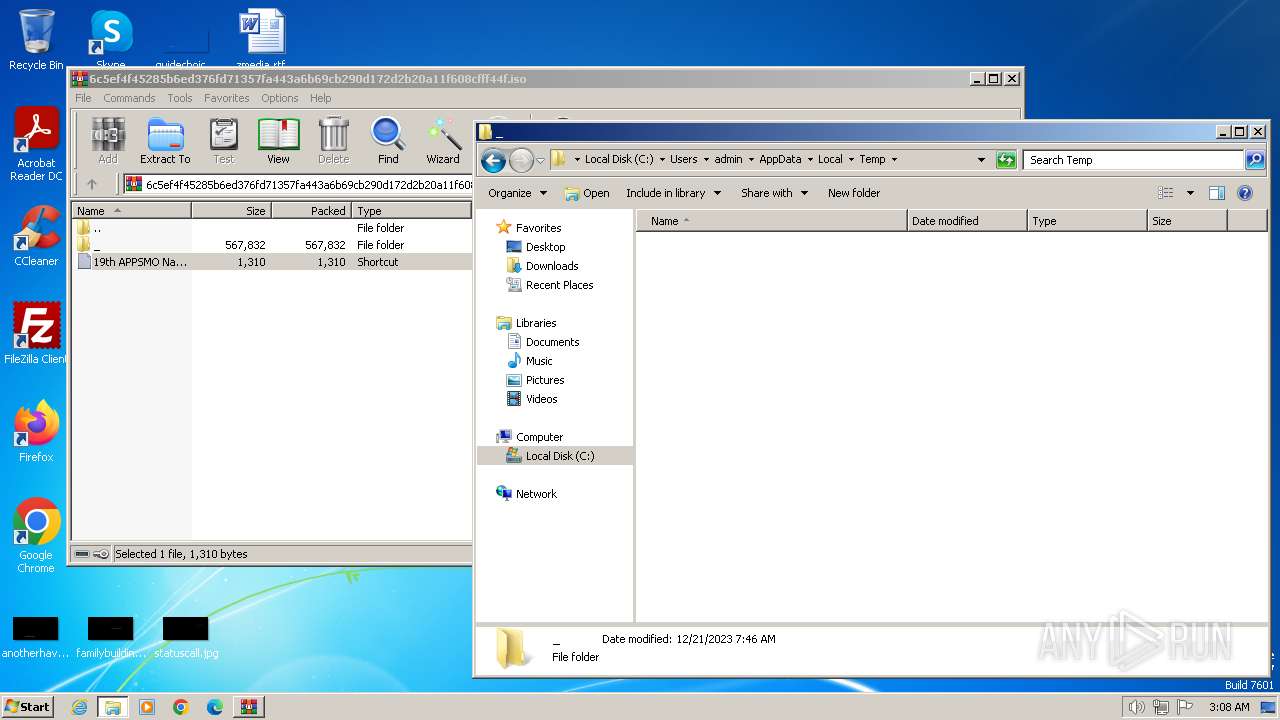Viewport: 1280px width, 720px height.
Task: Expand the Share with dropdown
Action: [x=774, y=193]
